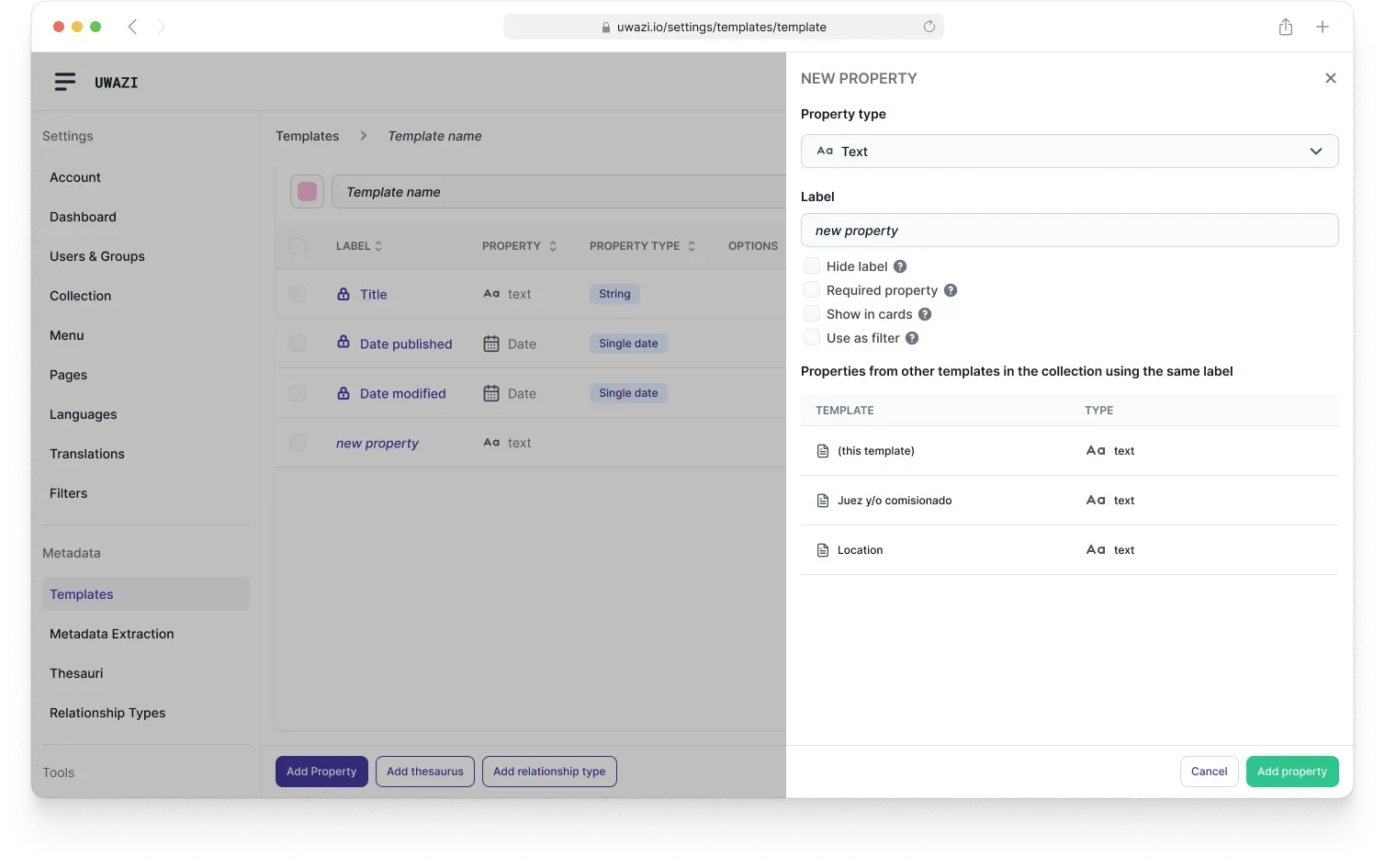Click the help icon next to Required property
The width and height of the screenshot is (1385, 868).
951,289
